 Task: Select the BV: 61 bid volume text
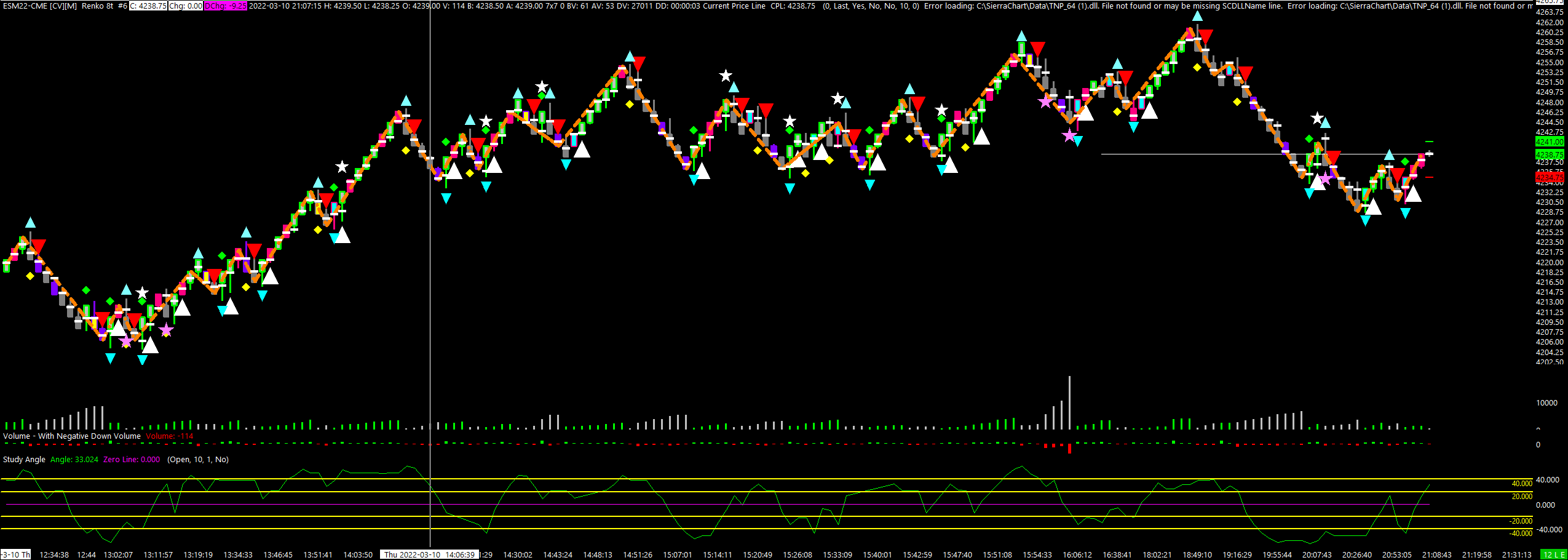pyautogui.click(x=577, y=6)
